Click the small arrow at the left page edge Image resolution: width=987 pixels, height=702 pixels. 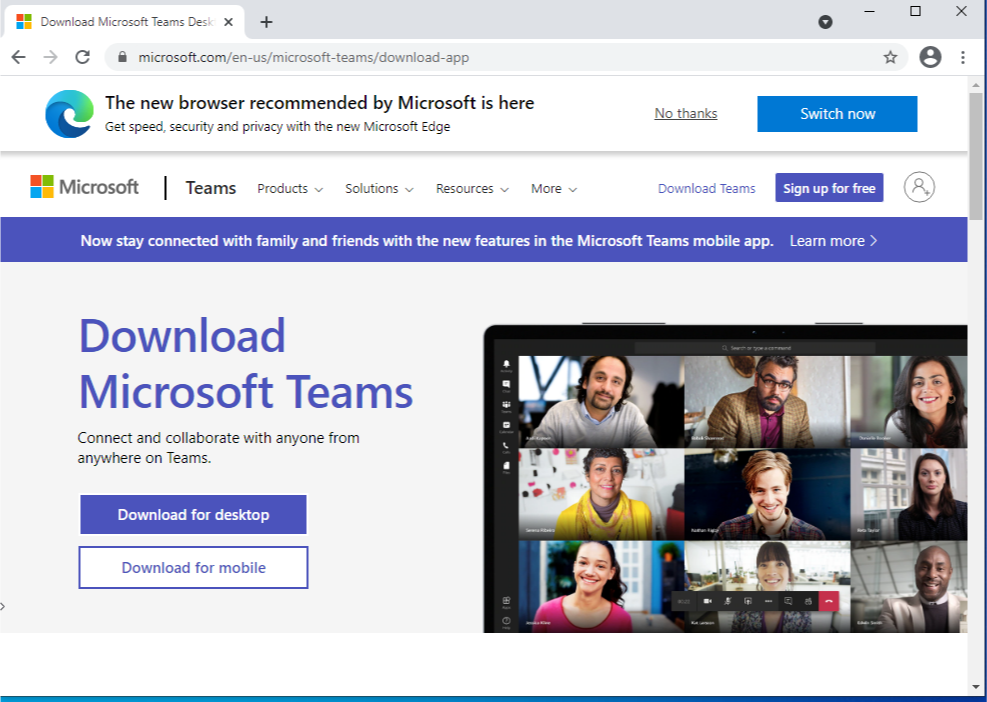point(3,606)
